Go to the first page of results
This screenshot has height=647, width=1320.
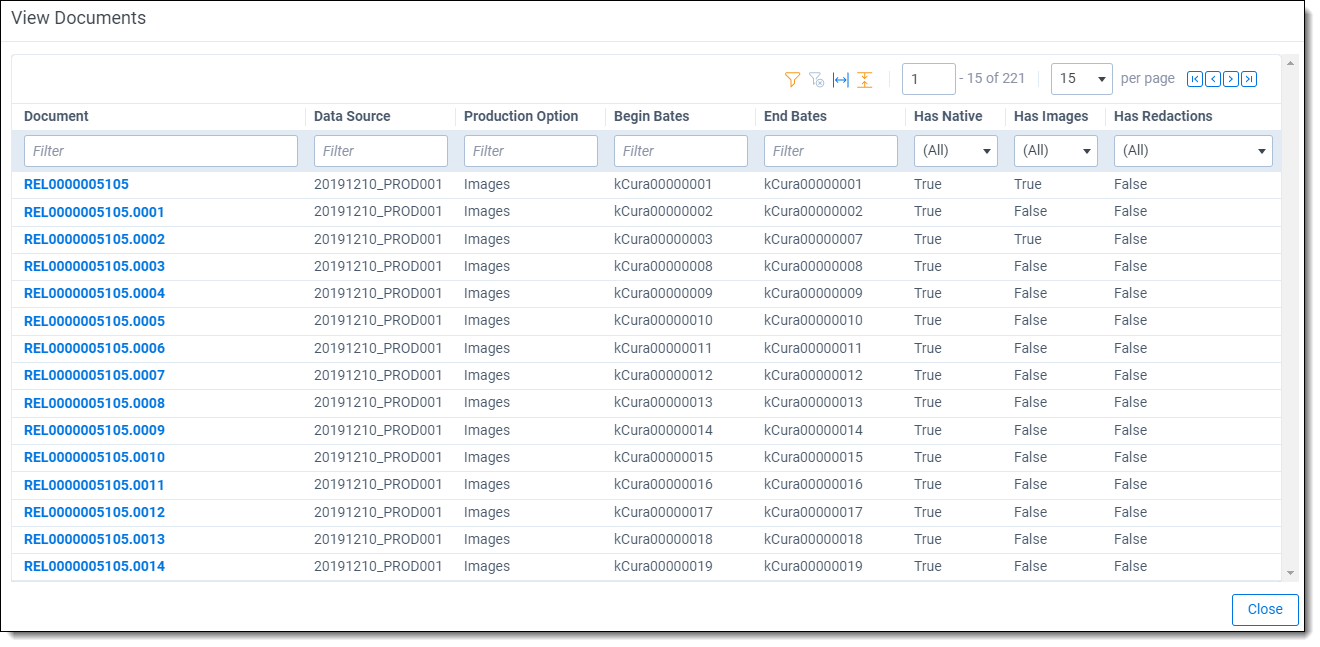pos(1195,79)
